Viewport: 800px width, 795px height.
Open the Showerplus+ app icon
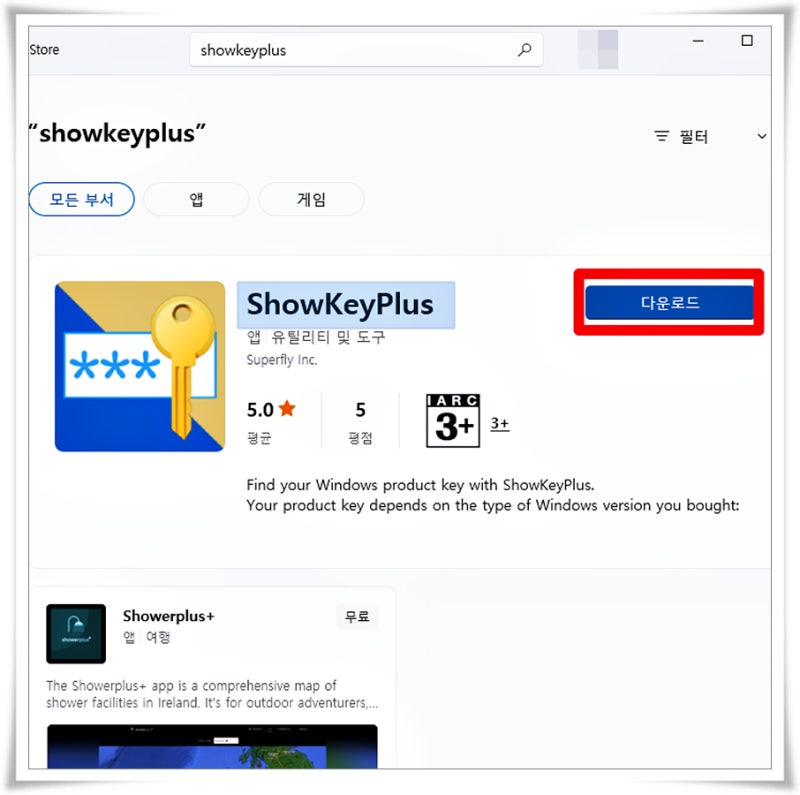pos(76,634)
